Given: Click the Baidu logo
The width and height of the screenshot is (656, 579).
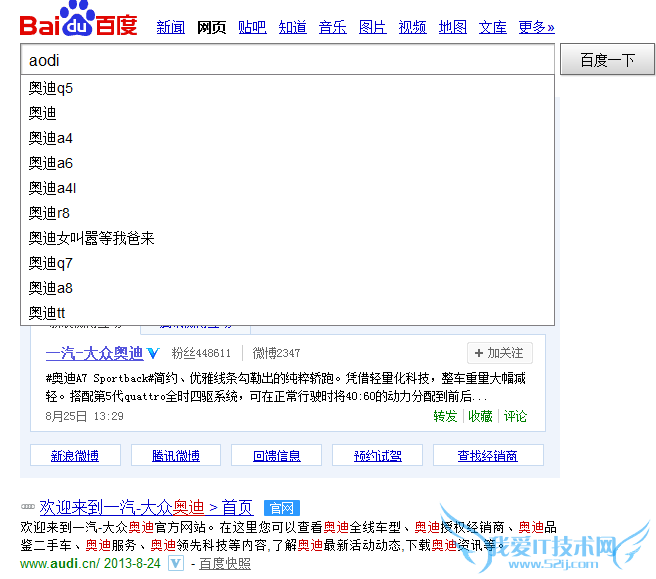Looking at the screenshot, I should [x=79, y=19].
